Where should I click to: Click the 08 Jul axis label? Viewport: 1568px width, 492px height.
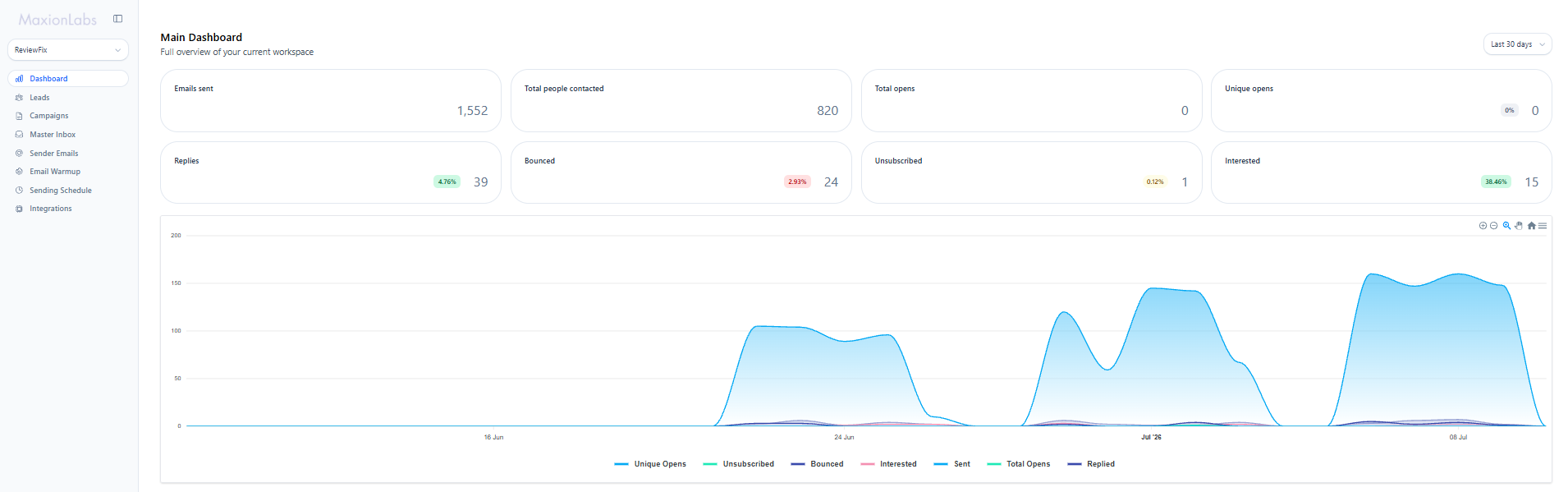pos(1458,437)
